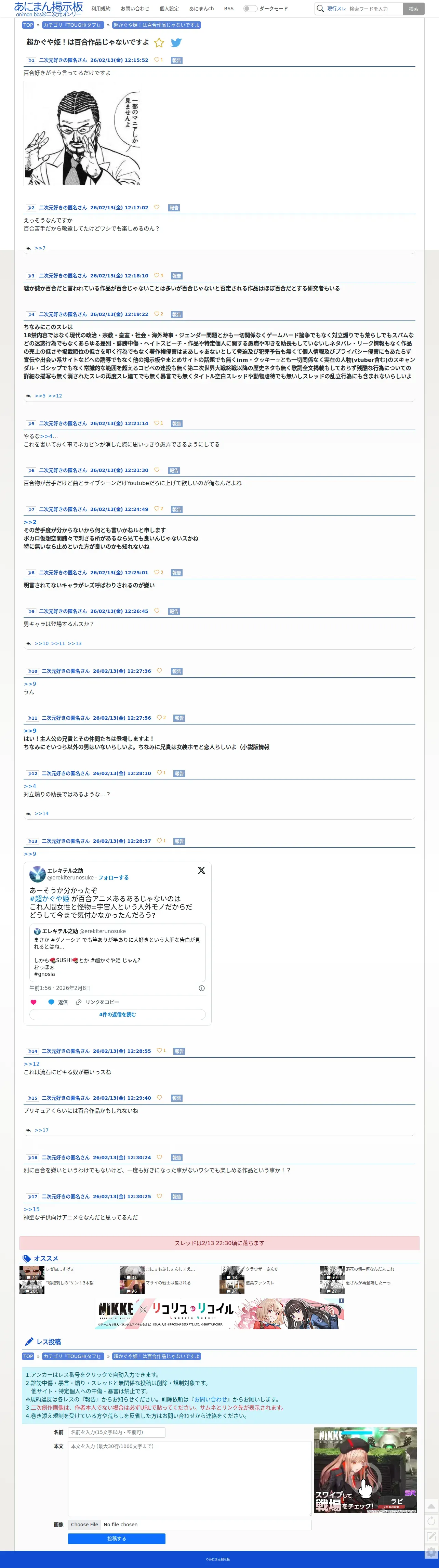Jump to the page top with the up arrow icon
439x1568 pixels.
431,1506
